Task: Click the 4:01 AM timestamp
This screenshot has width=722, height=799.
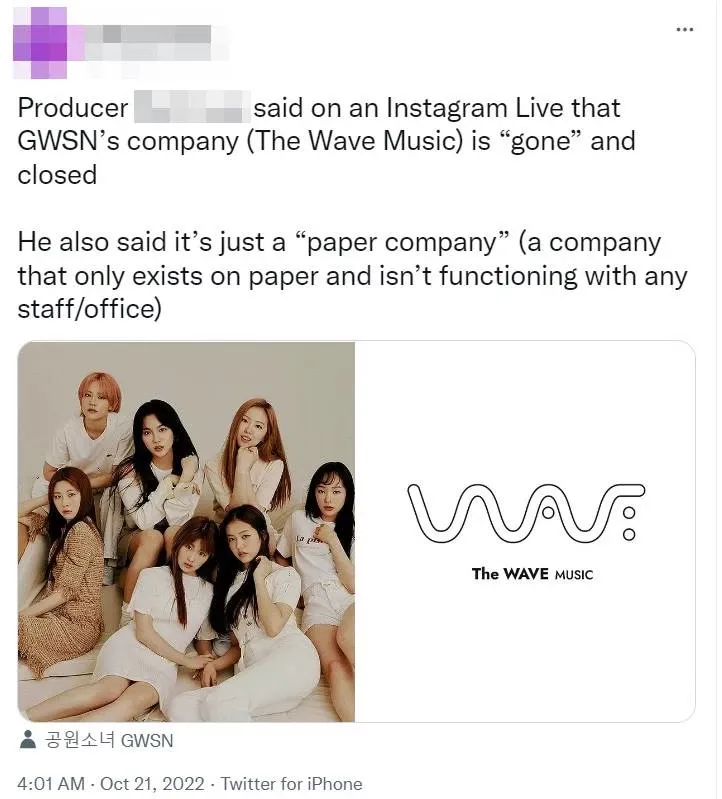Action: [x=51, y=783]
